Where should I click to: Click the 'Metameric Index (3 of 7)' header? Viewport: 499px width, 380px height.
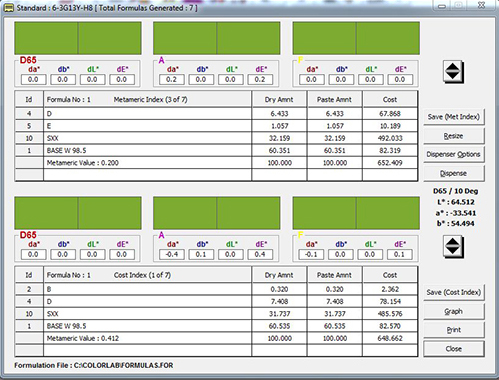coord(150,100)
